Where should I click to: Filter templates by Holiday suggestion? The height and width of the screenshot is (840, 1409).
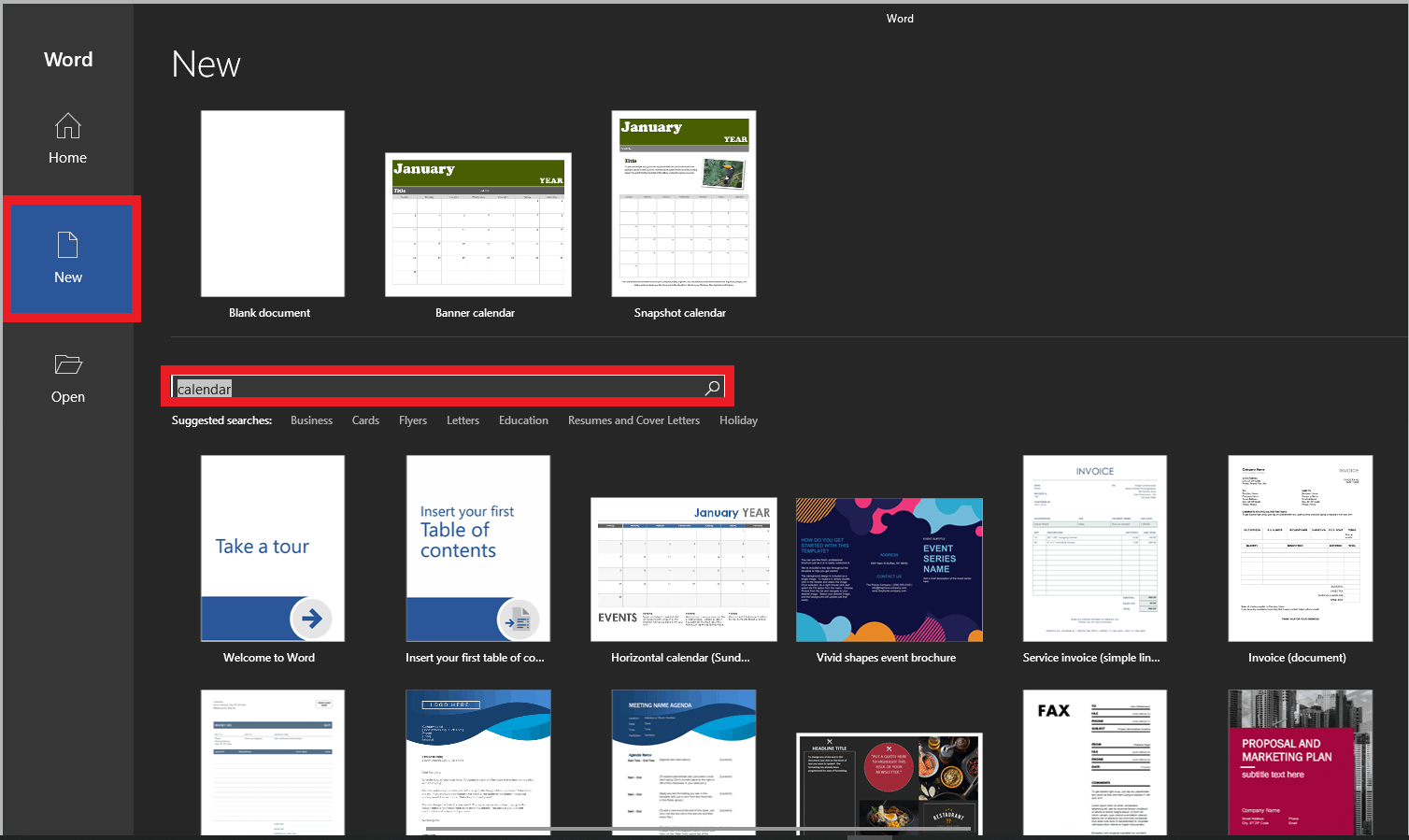[x=738, y=420]
